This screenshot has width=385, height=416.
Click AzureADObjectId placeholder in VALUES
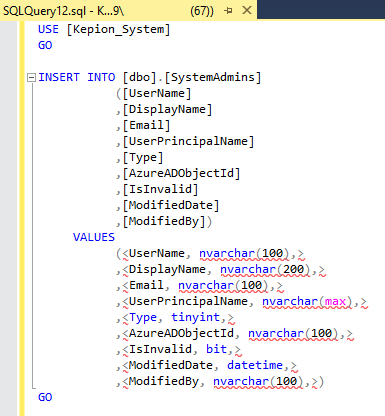pyautogui.click(x=181, y=333)
